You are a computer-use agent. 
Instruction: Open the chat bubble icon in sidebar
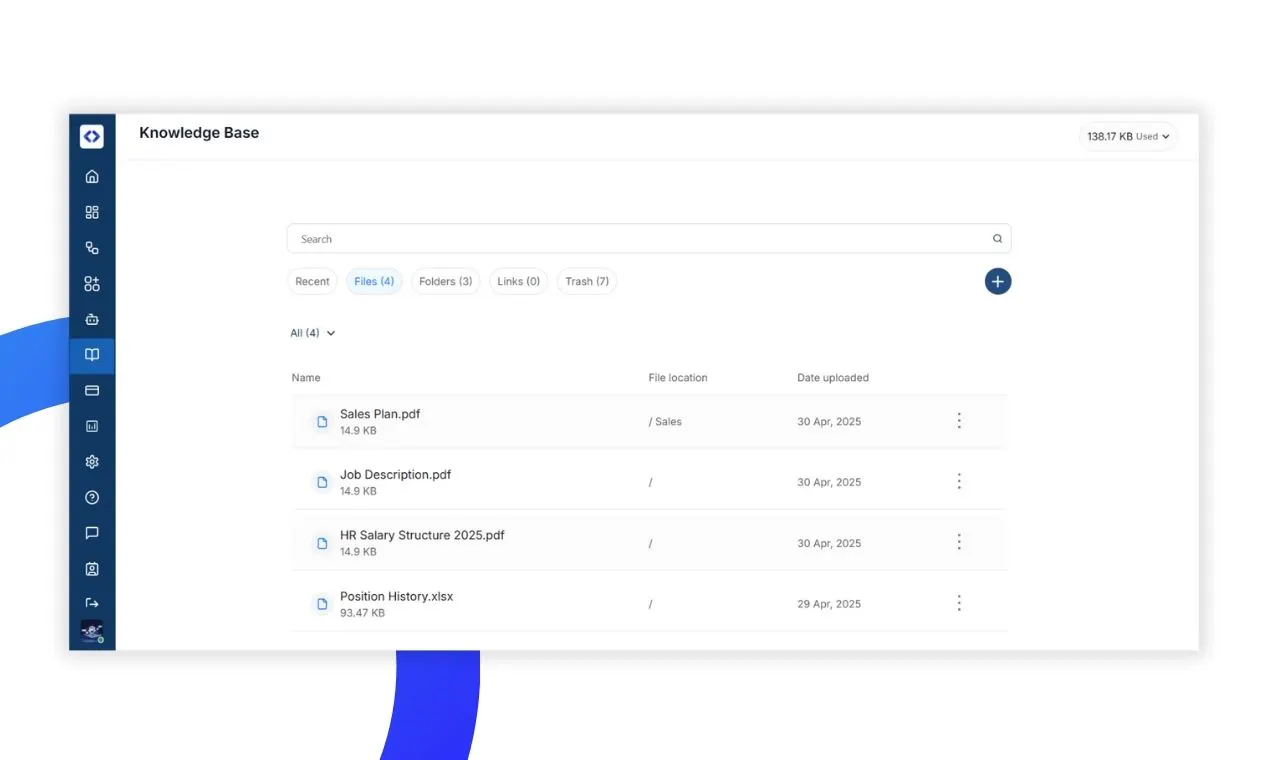click(92, 533)
